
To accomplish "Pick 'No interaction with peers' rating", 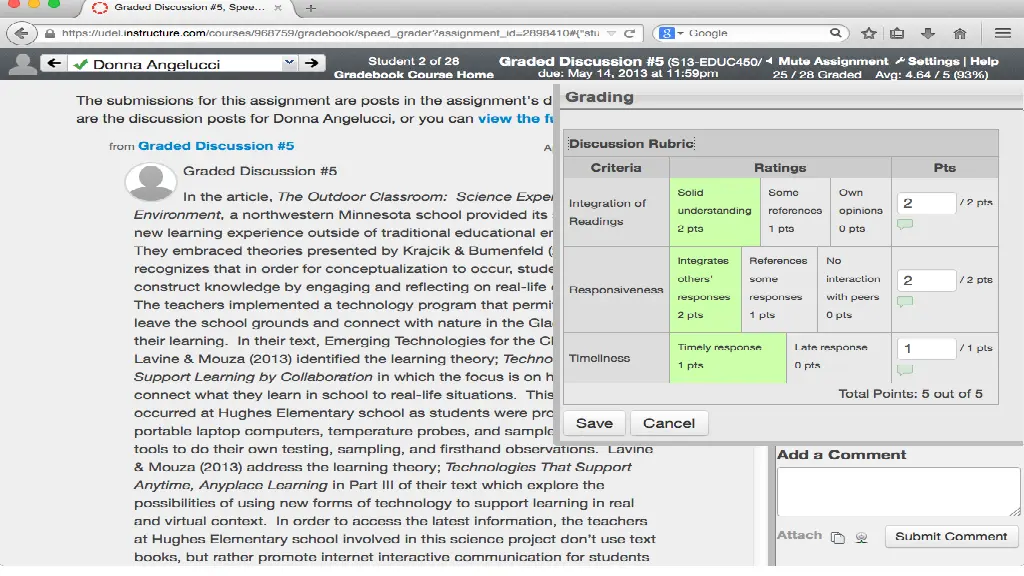I will point(853,288).
